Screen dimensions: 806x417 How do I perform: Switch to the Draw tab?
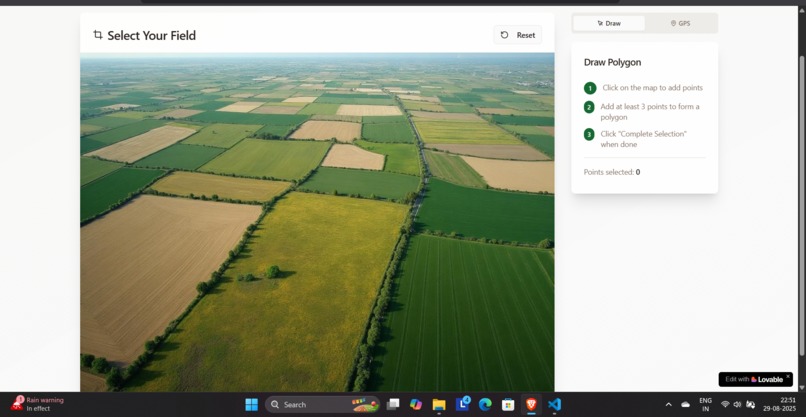click(x=609, y=23)
